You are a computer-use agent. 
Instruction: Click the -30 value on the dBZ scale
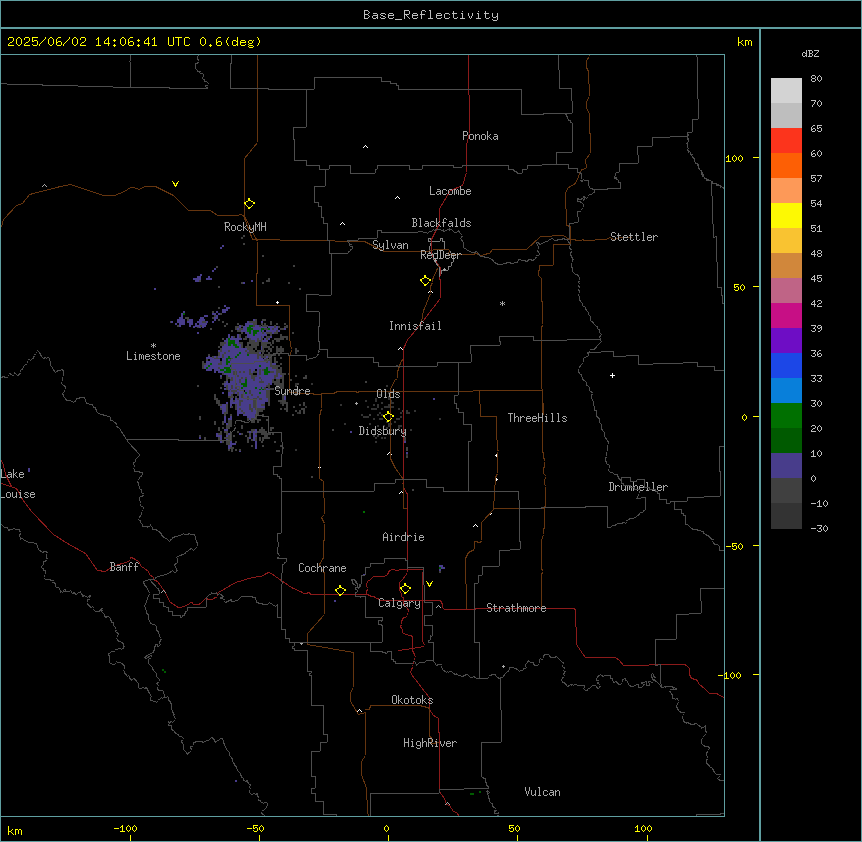coord(819,529)
